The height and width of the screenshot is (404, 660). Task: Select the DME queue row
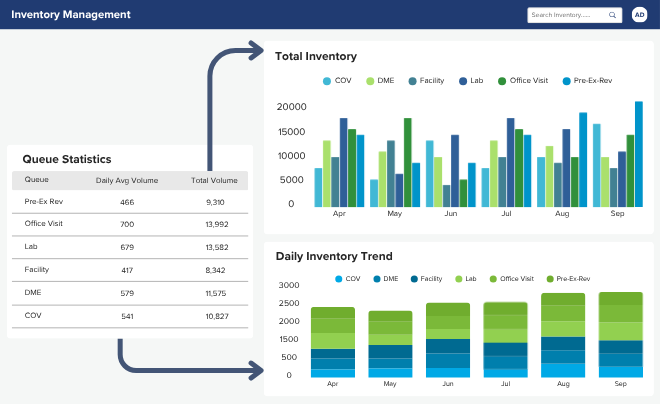click(130, 293)
